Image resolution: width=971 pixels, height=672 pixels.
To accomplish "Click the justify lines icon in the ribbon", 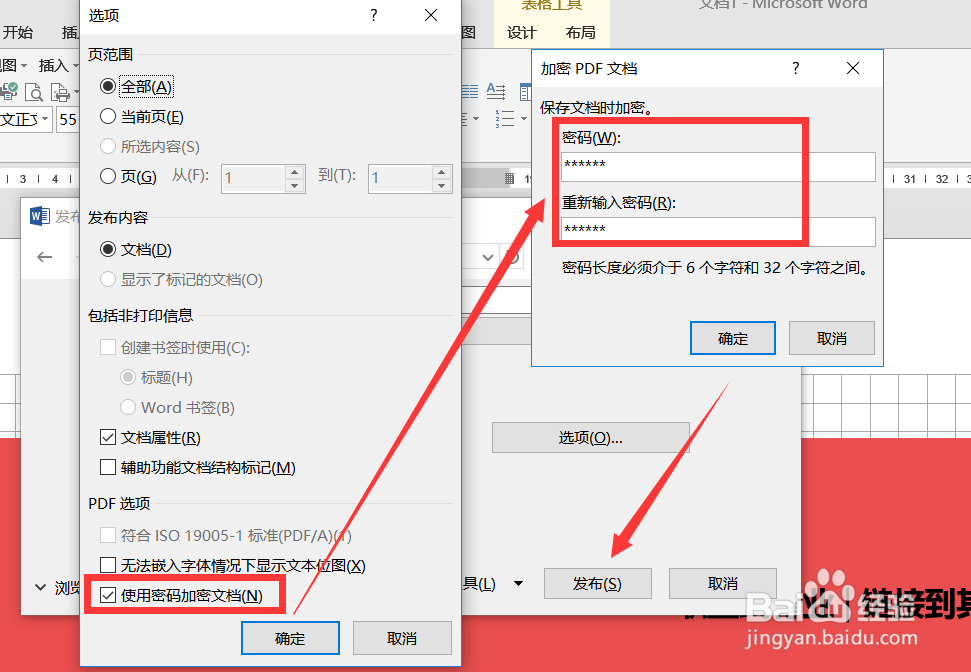I will pos(469,90).
